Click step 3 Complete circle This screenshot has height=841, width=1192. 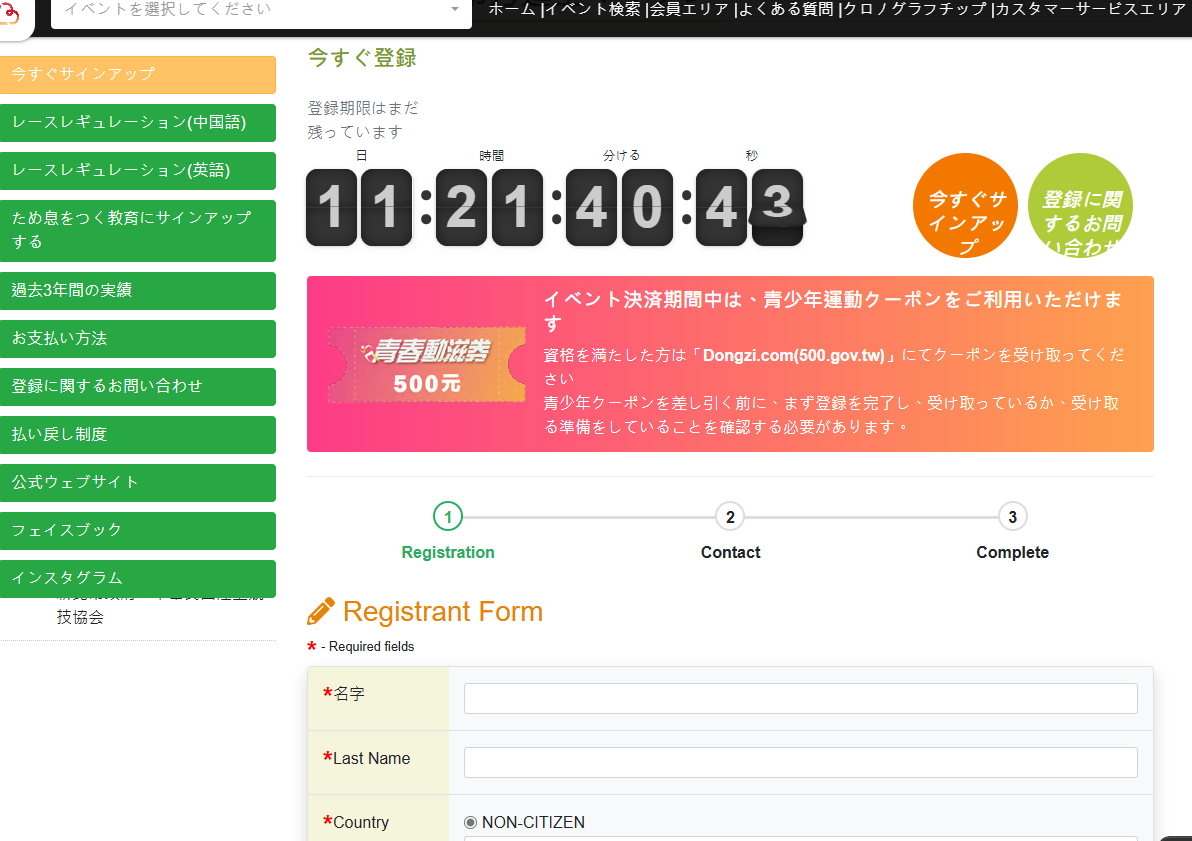coord(1012,517)
